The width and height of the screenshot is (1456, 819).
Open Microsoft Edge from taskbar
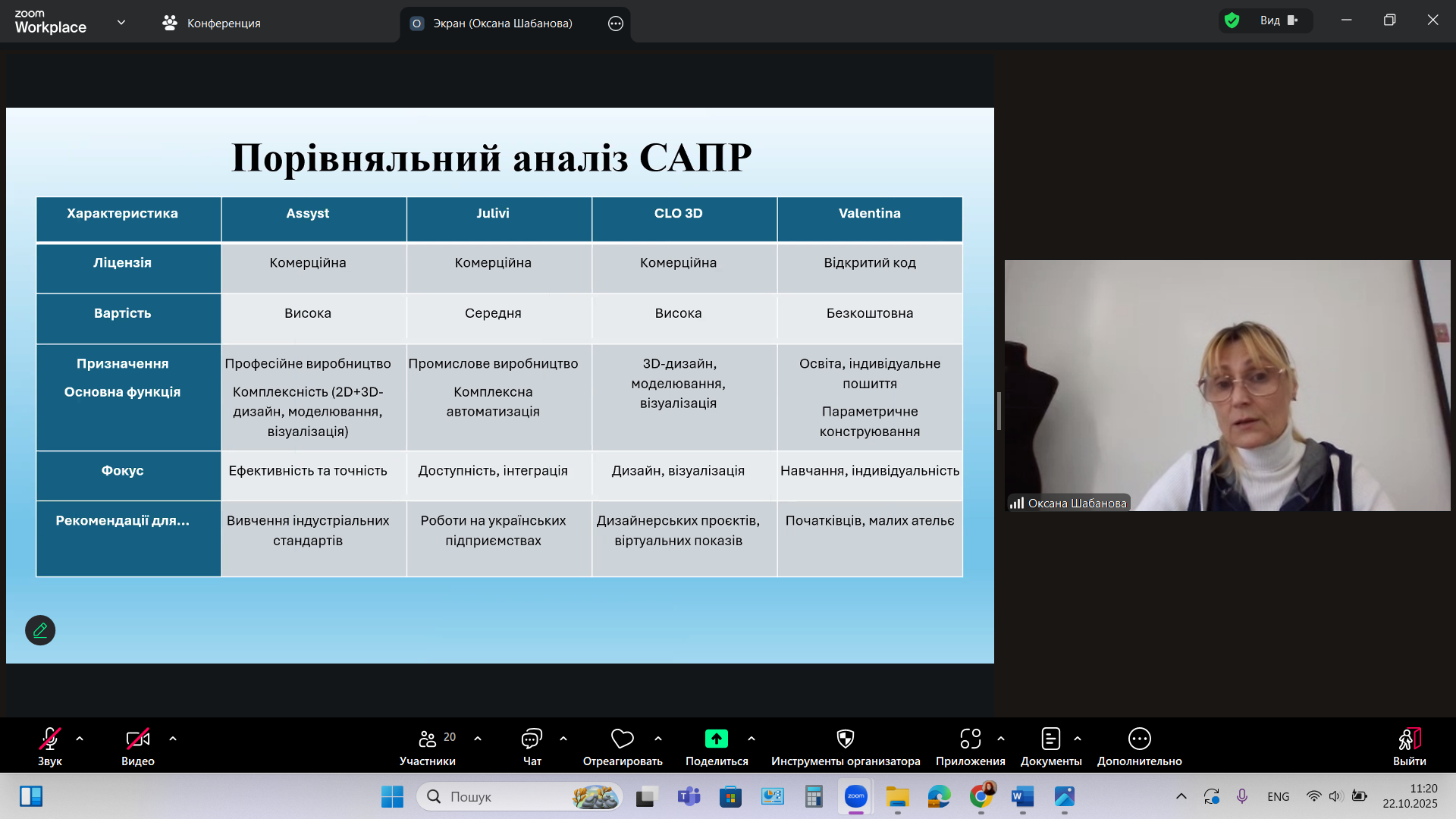[939, 796]
